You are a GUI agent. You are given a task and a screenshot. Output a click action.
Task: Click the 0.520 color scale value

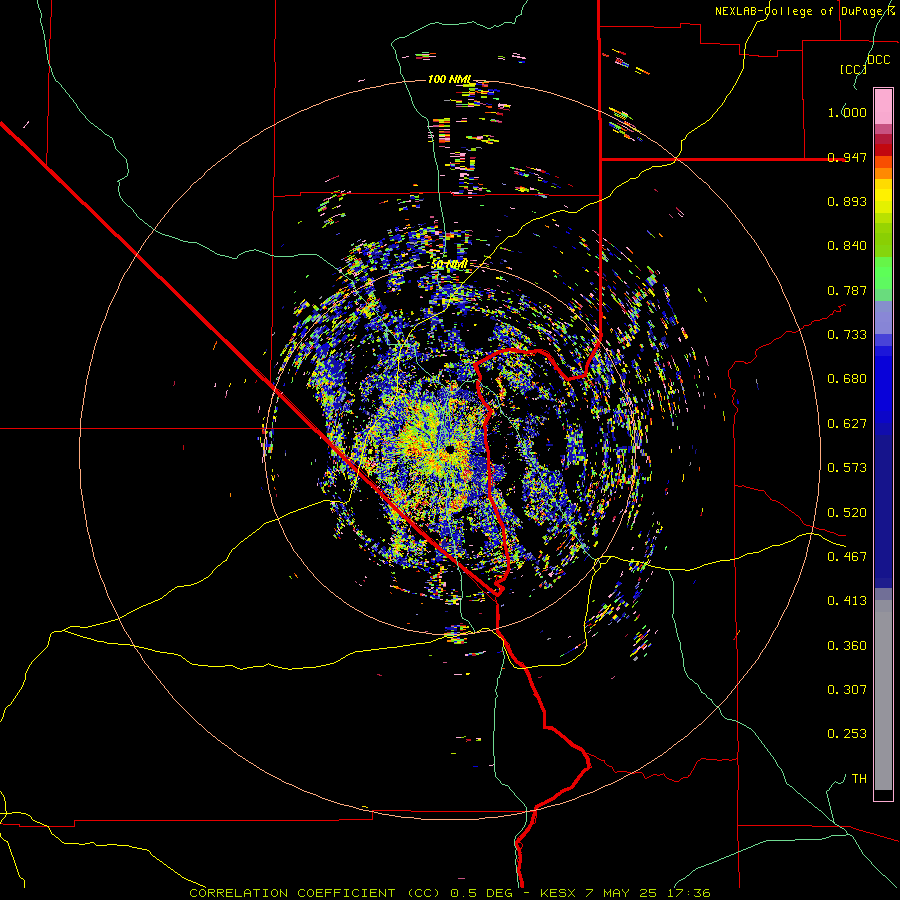tap(847, 513)
